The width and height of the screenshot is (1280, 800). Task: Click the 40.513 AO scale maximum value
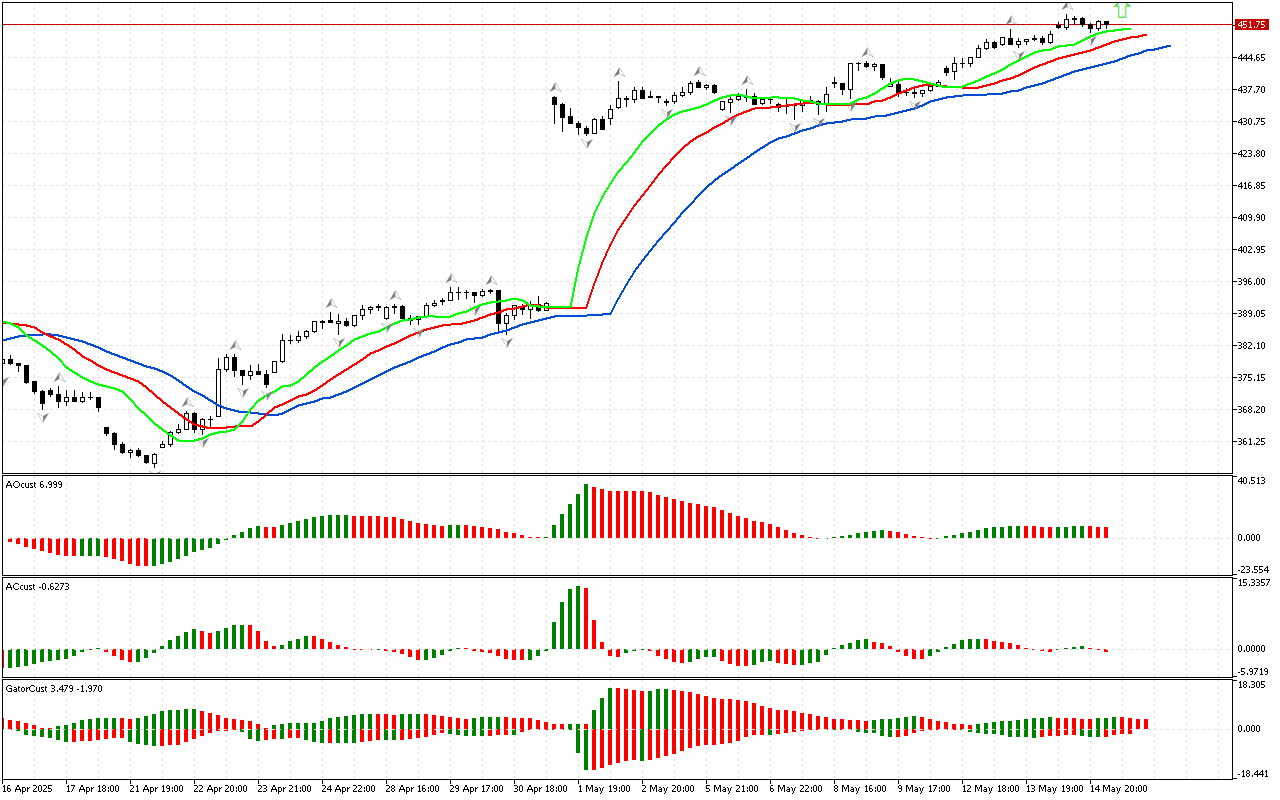pyautogui.click(x=1253, y=481)
